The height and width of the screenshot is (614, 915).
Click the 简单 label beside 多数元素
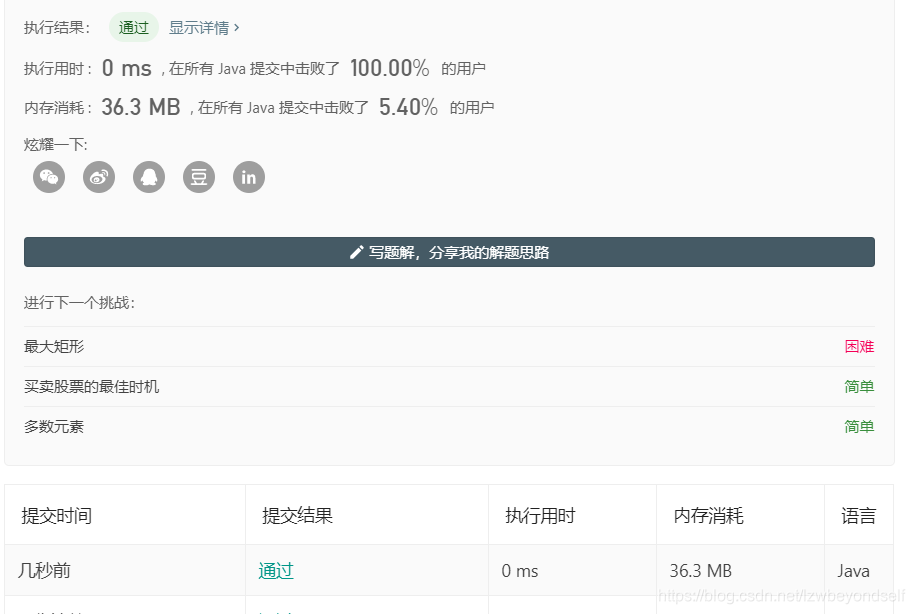[x=859, y=427]
